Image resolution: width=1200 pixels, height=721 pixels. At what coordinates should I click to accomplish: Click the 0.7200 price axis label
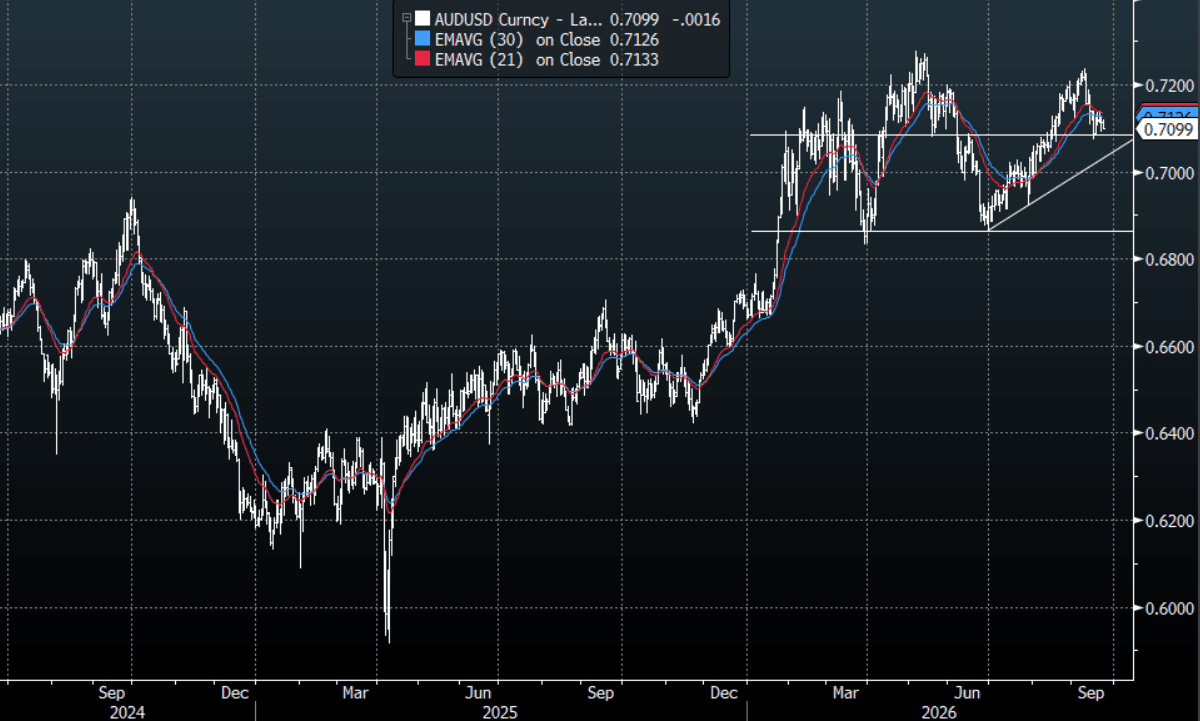pos(1169,86)
